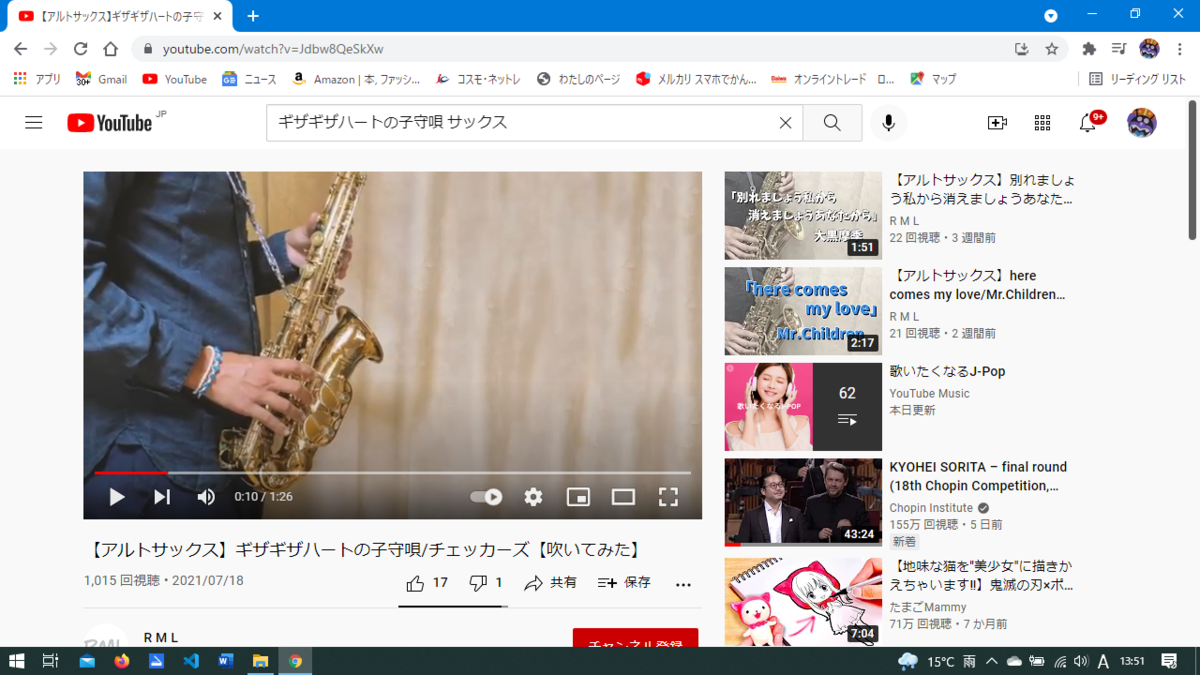The width and height of the screenshot is (1200, 675).
Task: Switch to theater mode
Action: 623,496
